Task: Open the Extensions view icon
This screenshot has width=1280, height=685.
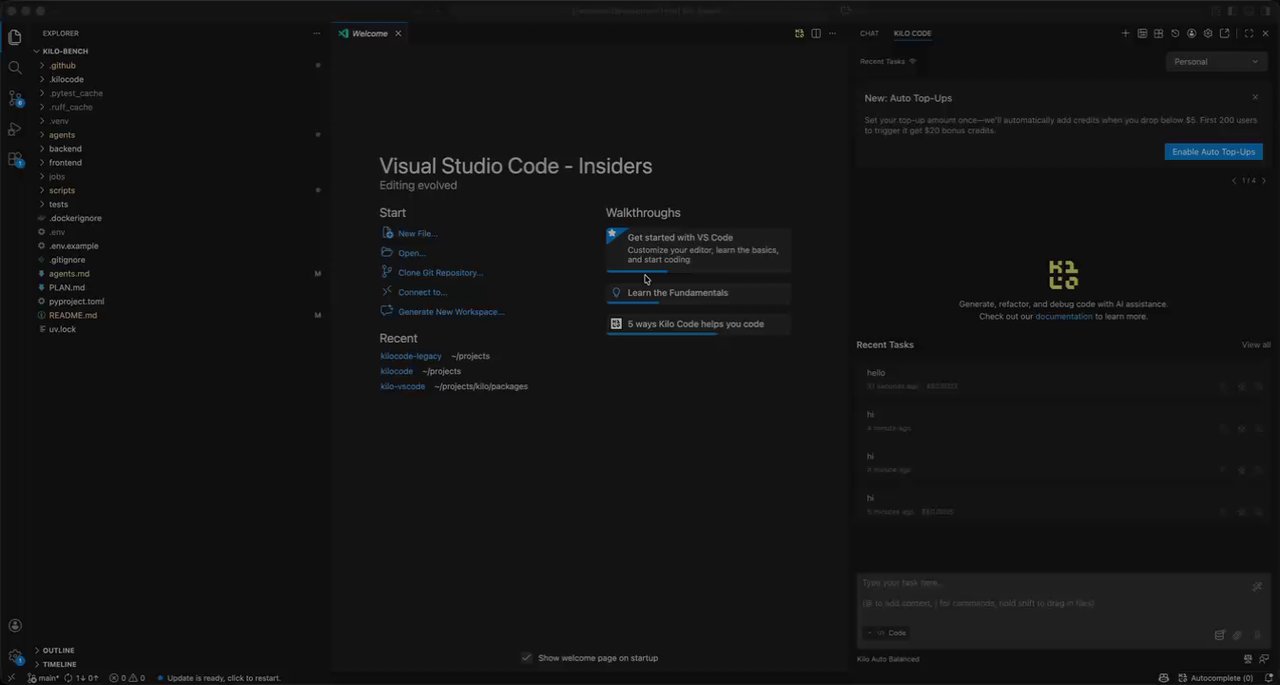Action: coord(15,159)
